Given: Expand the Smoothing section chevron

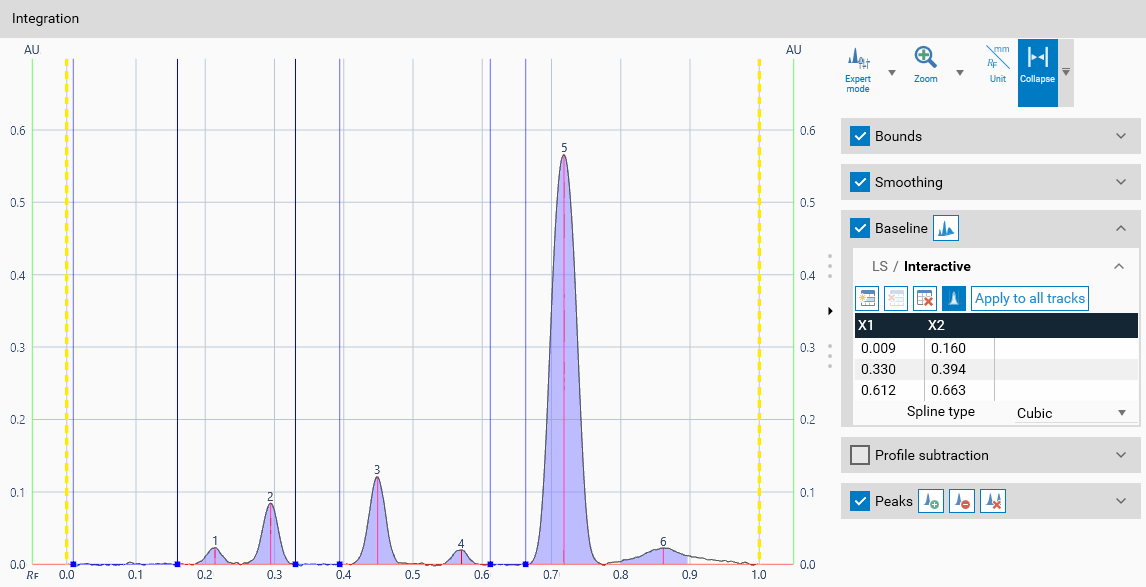Looking at the screenshot, I should 1121,182.
